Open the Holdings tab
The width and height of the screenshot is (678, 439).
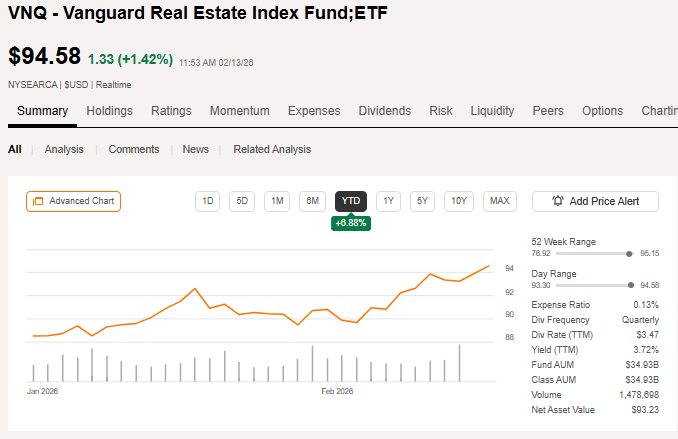pyautogui.click(x=109, y=111)
